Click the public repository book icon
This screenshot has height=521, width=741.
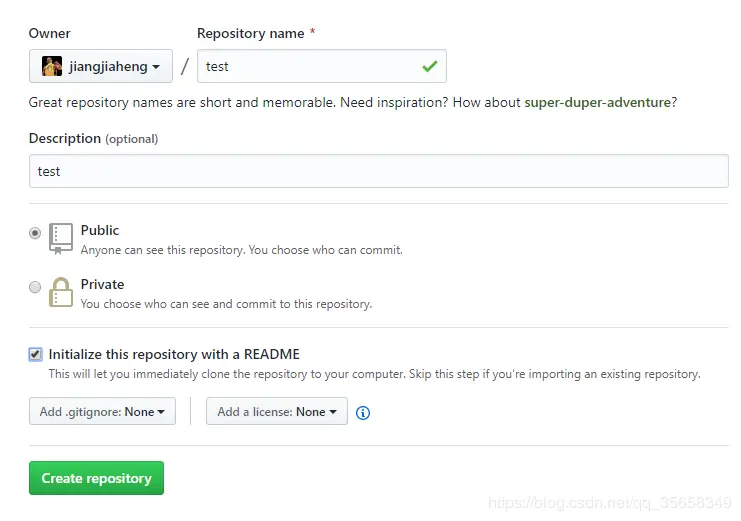61,238
